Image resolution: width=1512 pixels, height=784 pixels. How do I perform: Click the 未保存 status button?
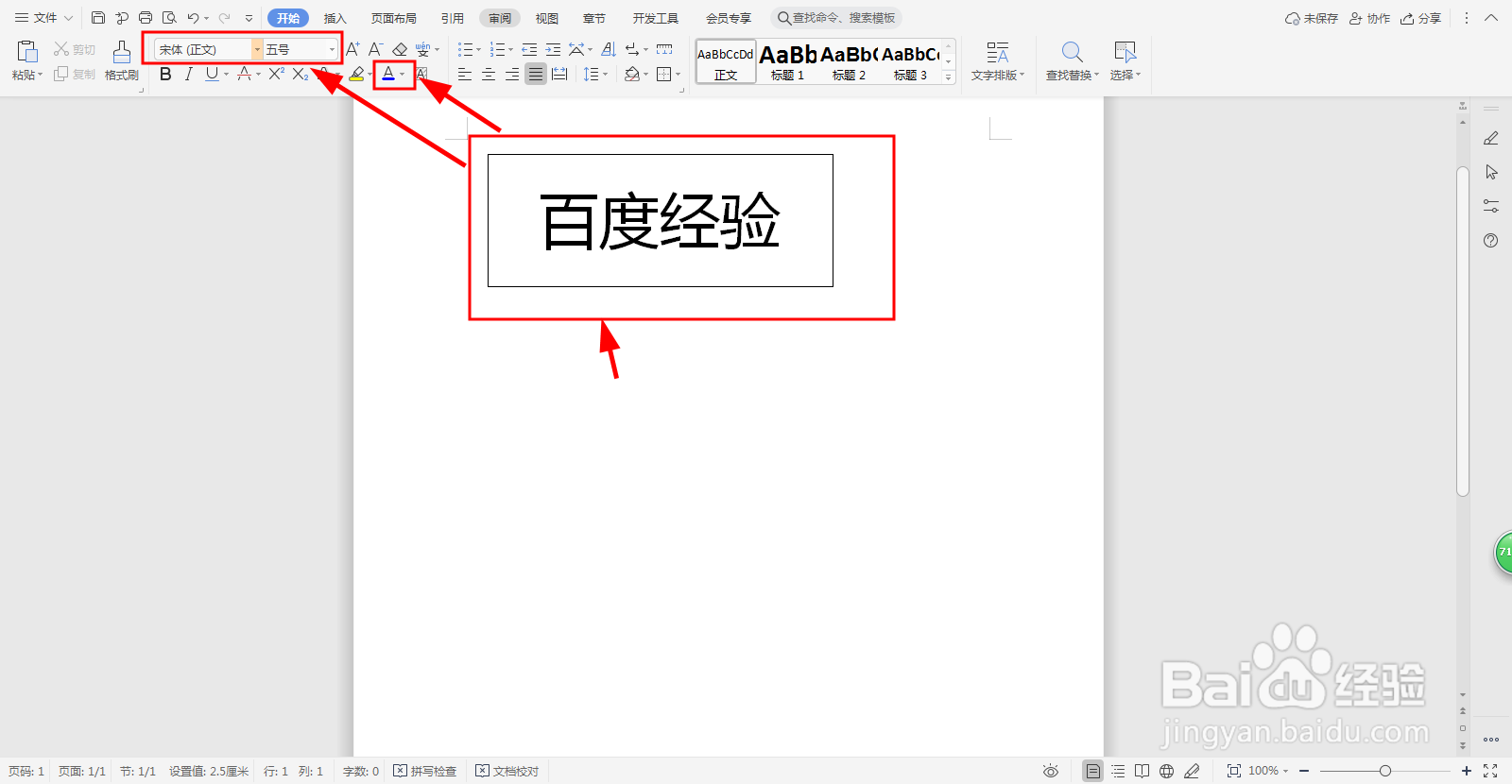[1312, 18]
